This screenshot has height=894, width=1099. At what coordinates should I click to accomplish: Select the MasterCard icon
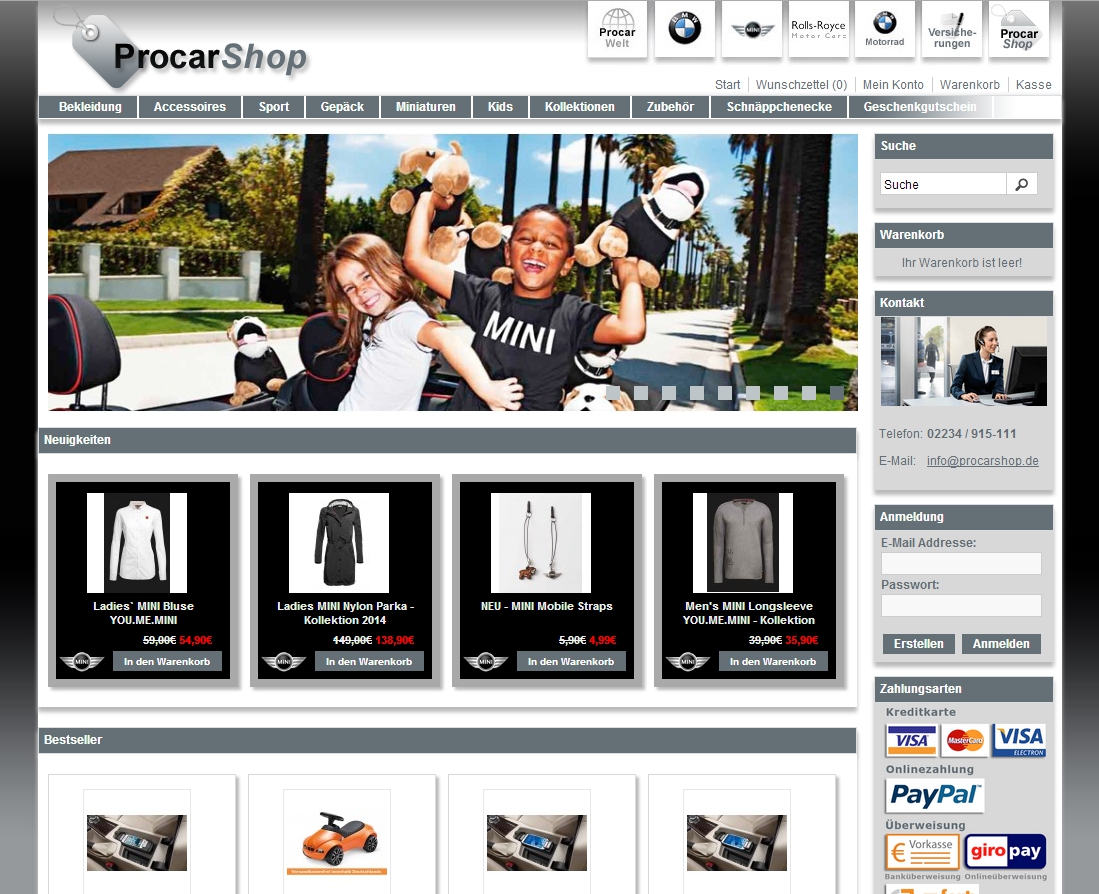[x=965, y=741]
